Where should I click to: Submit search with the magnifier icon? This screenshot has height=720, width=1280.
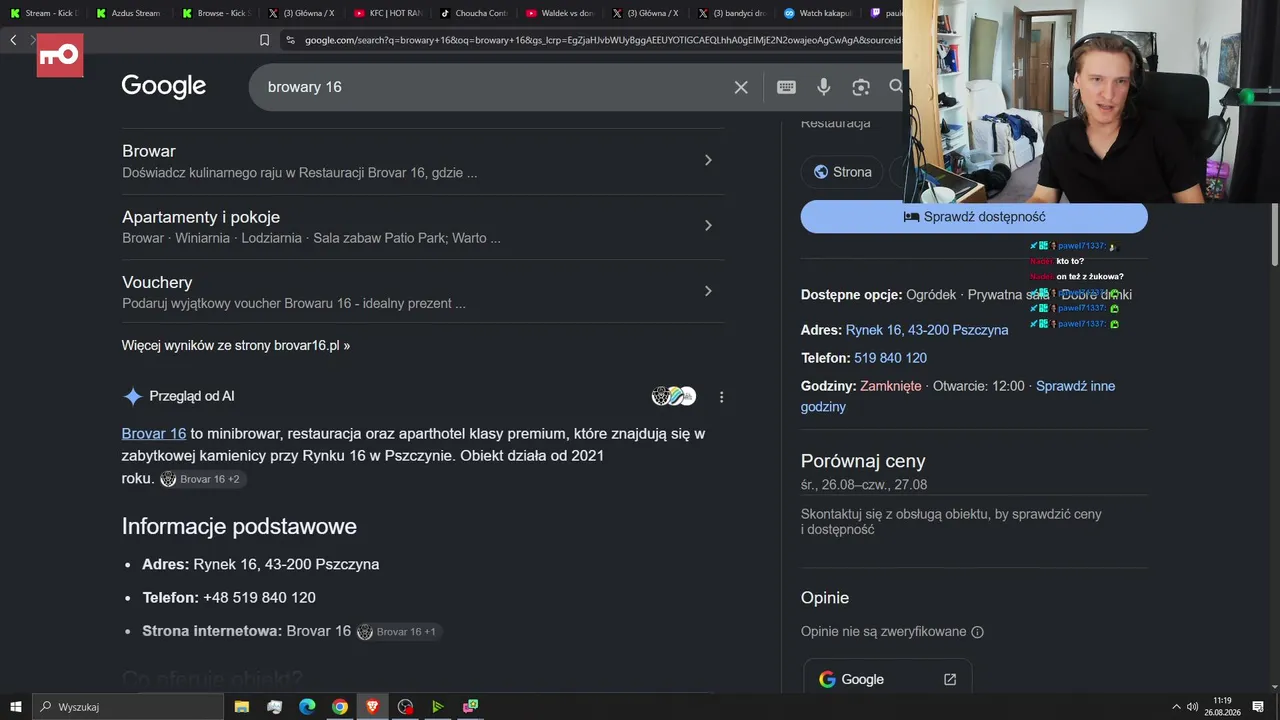click(x=896, y=87)
